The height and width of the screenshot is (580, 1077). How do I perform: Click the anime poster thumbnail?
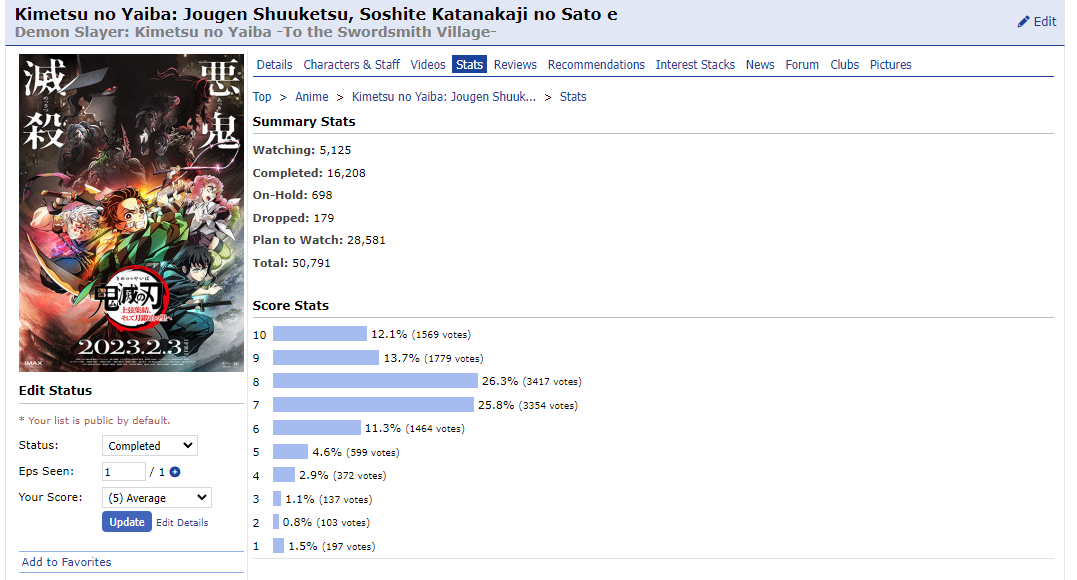(131, 213)
